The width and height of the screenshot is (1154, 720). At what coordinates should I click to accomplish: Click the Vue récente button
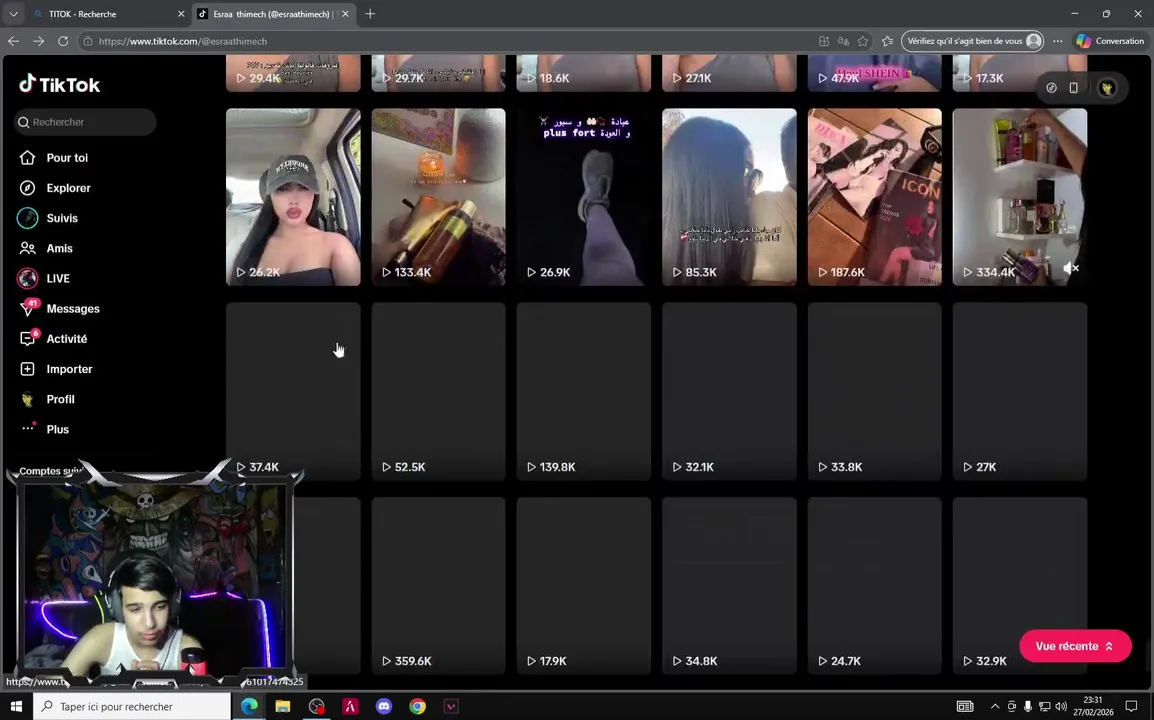pos(1075,646)
